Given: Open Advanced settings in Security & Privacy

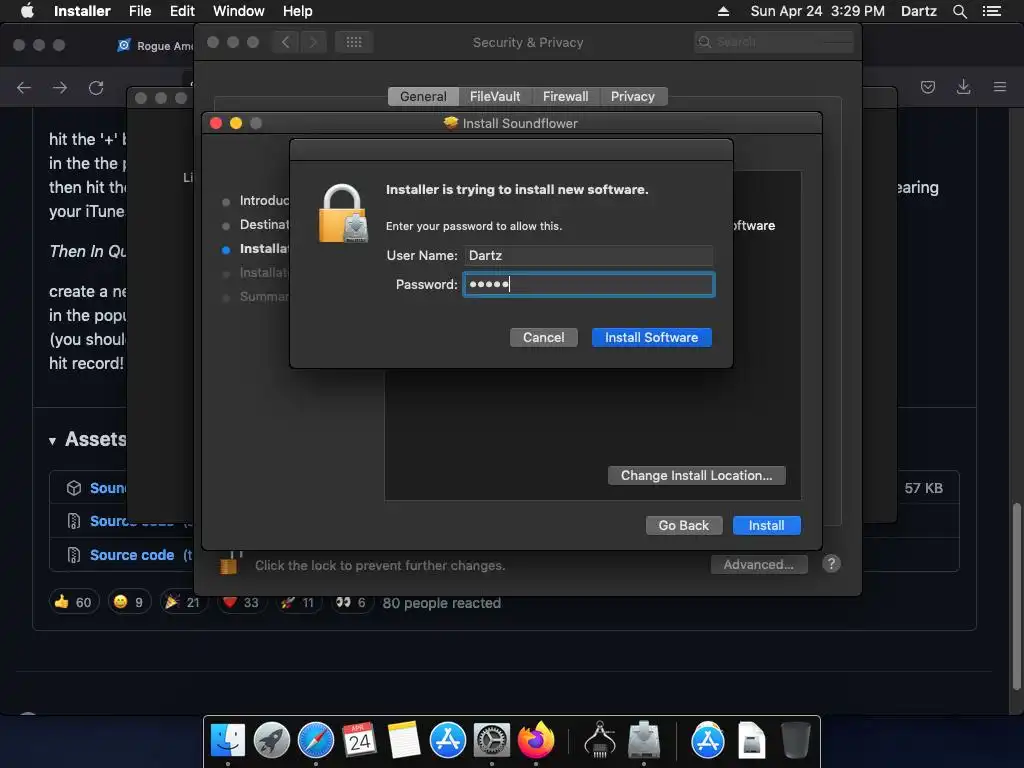Looking at the screenshot, I should [x=759, y=564].
